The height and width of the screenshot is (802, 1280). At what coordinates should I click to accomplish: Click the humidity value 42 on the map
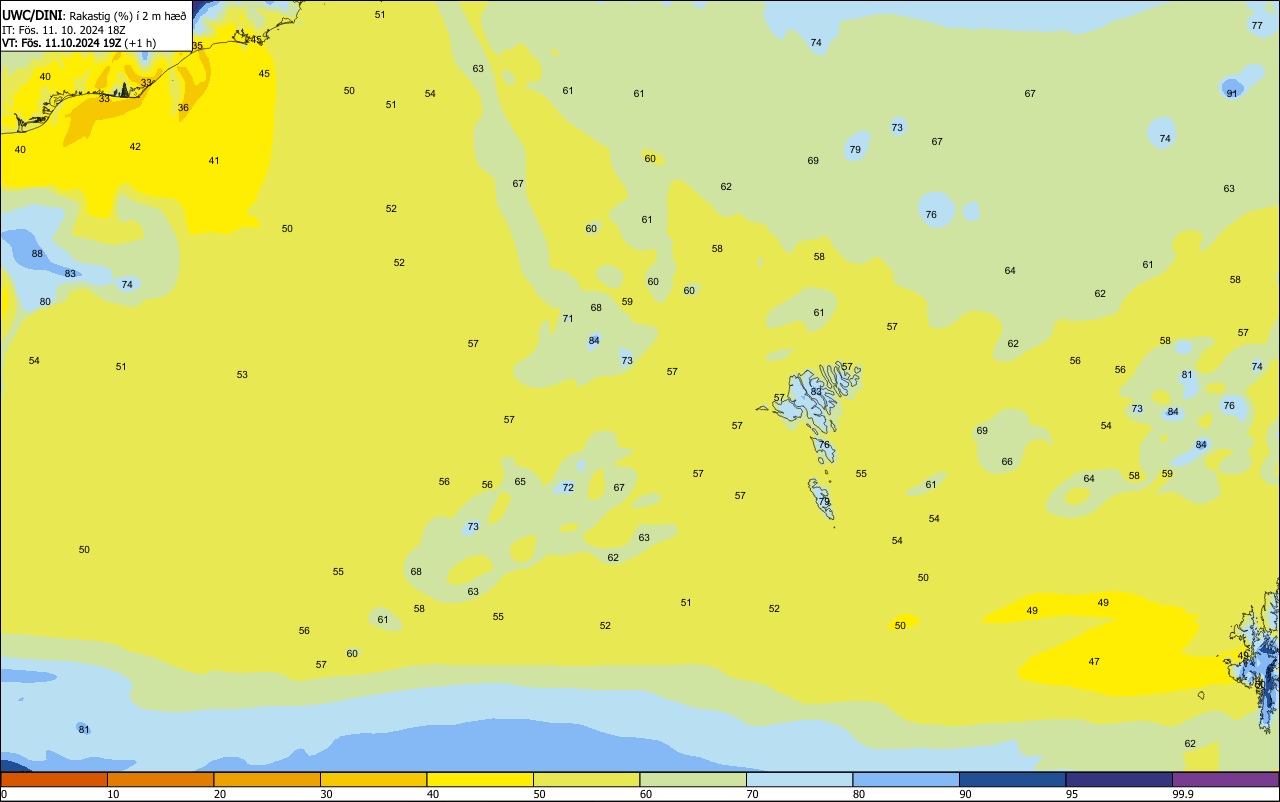point(135,146)
